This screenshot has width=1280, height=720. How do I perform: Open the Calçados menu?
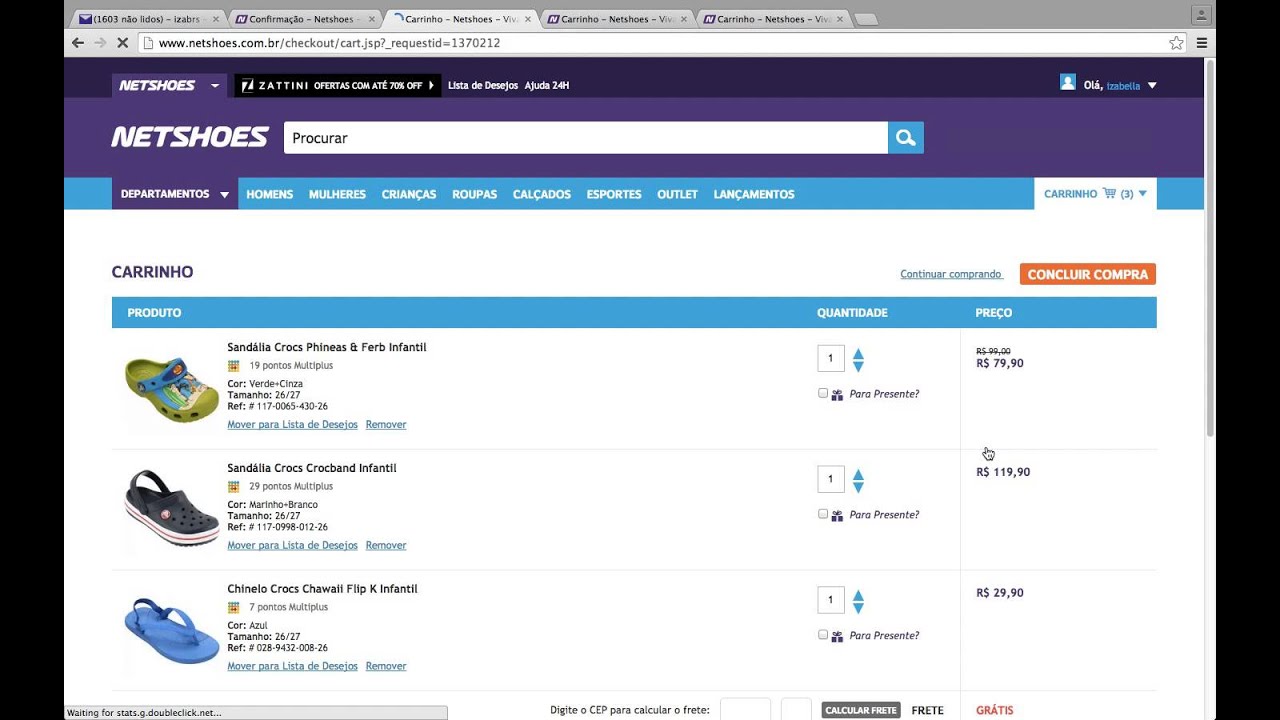pyautogui.click(x=542, y=194)
